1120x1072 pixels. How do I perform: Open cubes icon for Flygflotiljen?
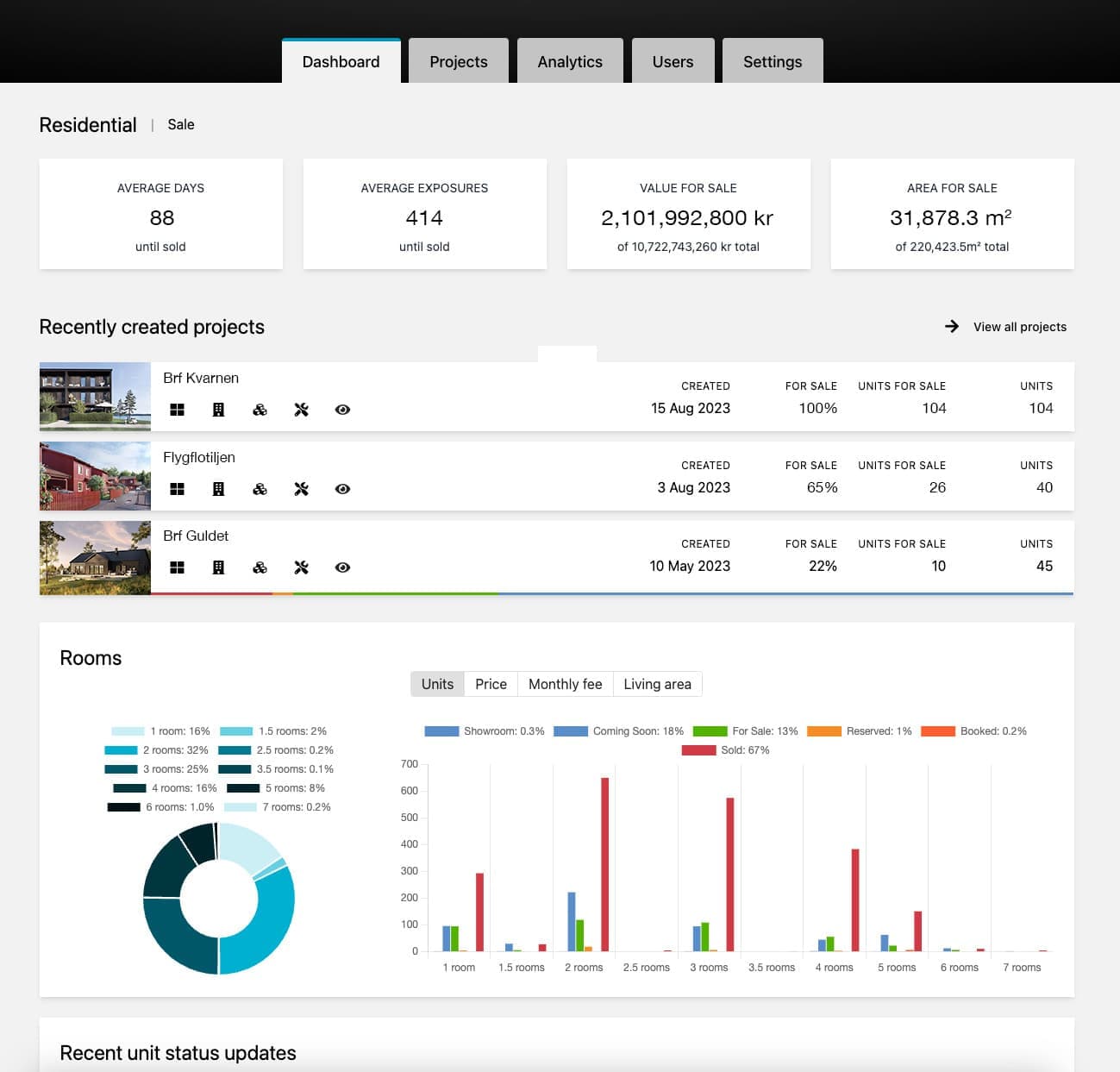click(260, 489)
